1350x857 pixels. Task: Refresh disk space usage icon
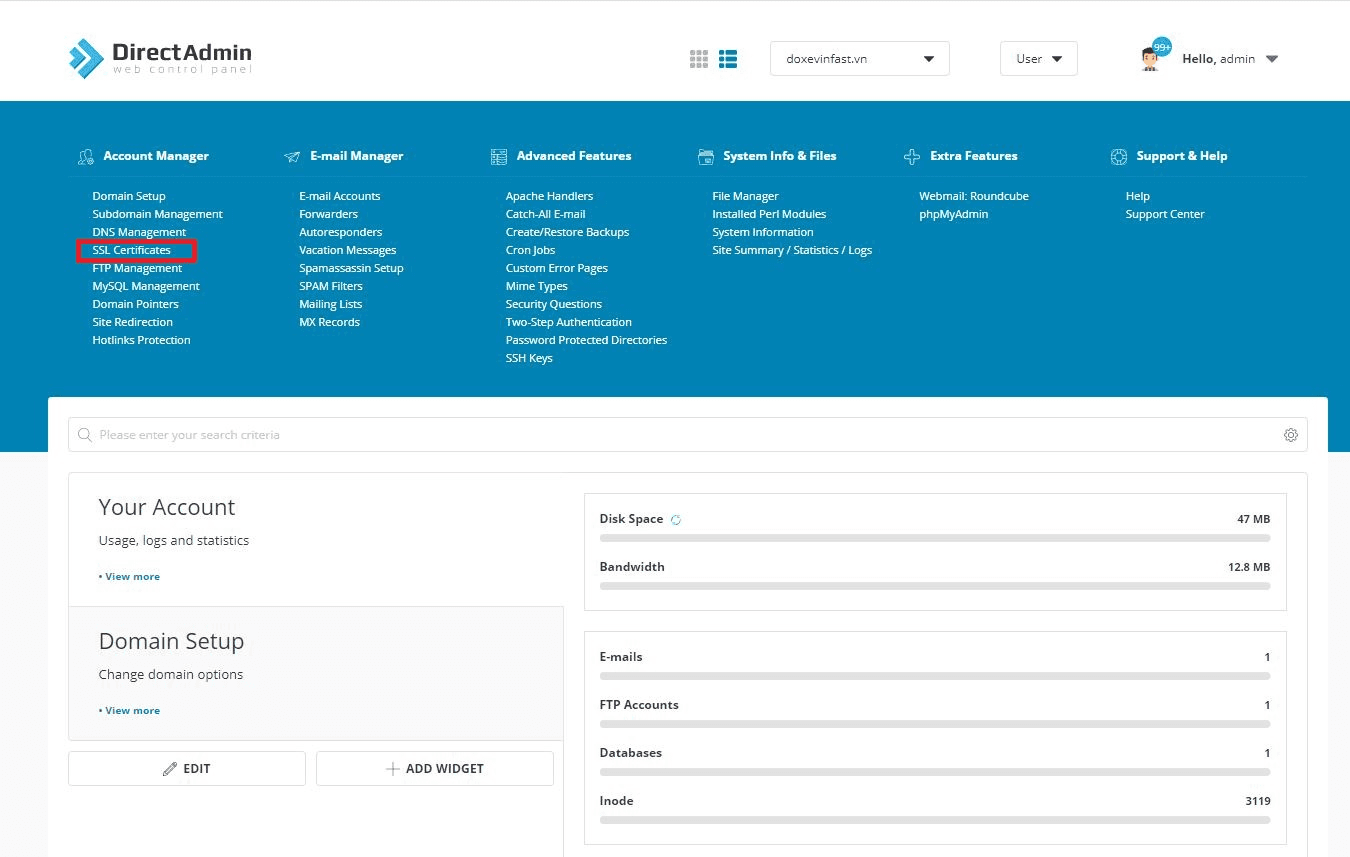pyautogui.click(x=676, y=520)
